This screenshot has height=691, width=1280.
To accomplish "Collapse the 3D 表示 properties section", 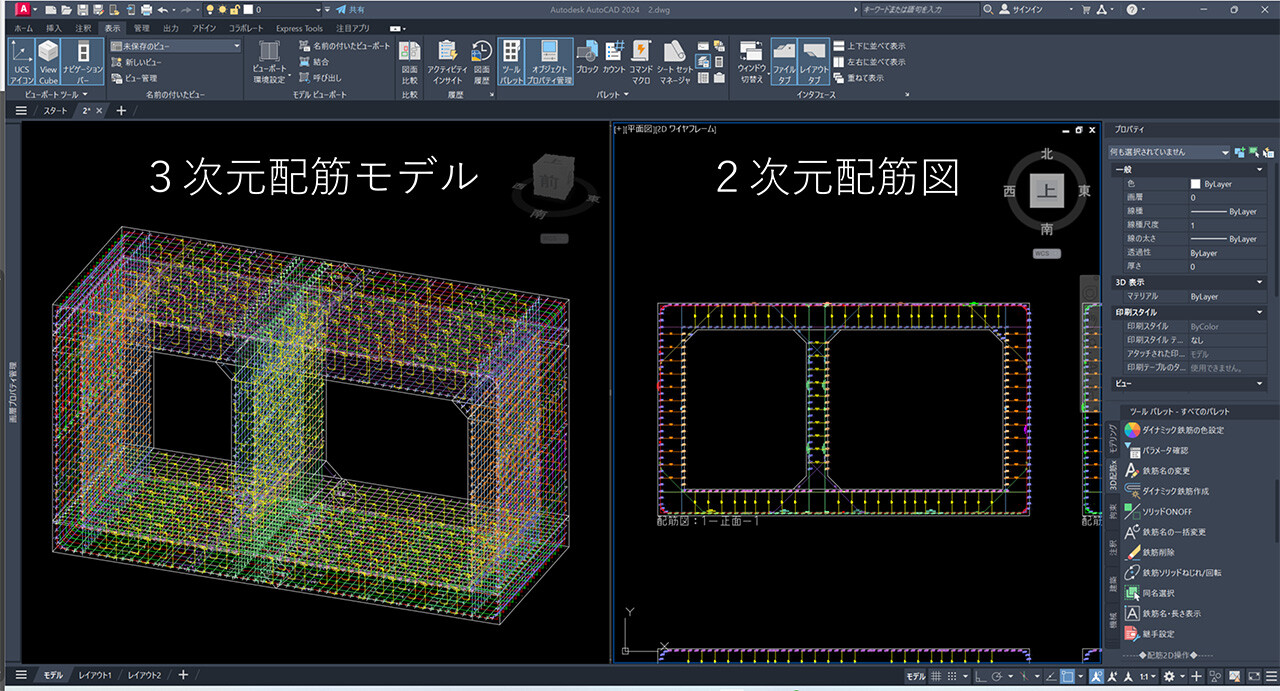I will point(1260,282).
